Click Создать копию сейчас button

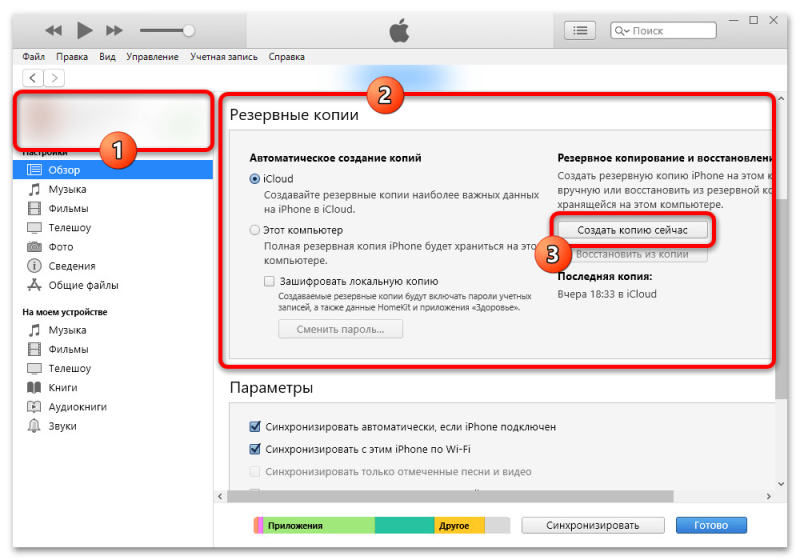(632, 230)
